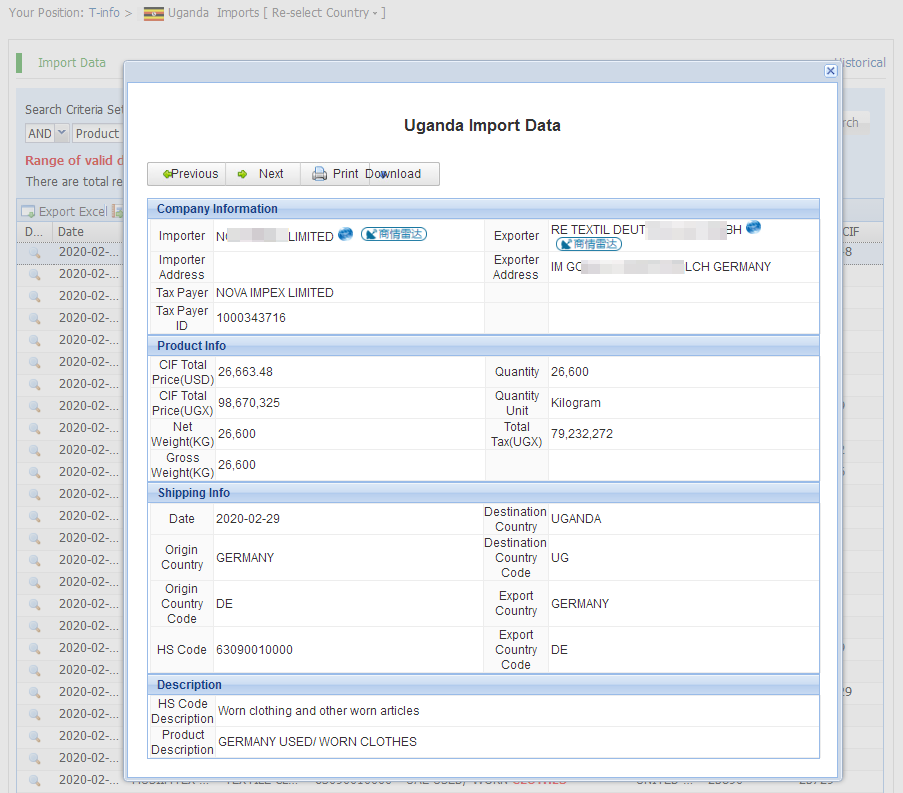Download the current import record
The image size is (903, 793).
pos(403,174)
